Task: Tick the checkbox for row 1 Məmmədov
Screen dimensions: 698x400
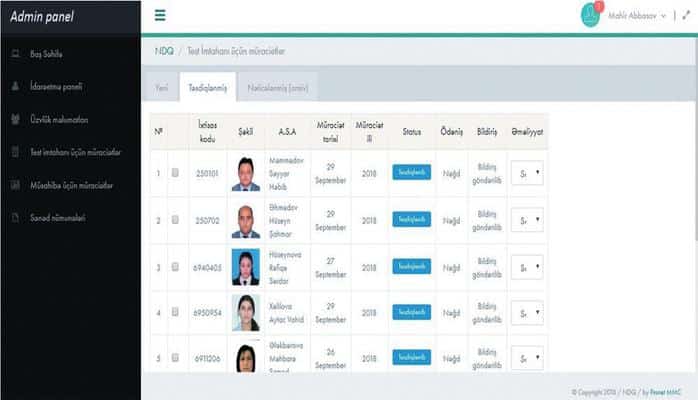Action: tap(175, 173)
